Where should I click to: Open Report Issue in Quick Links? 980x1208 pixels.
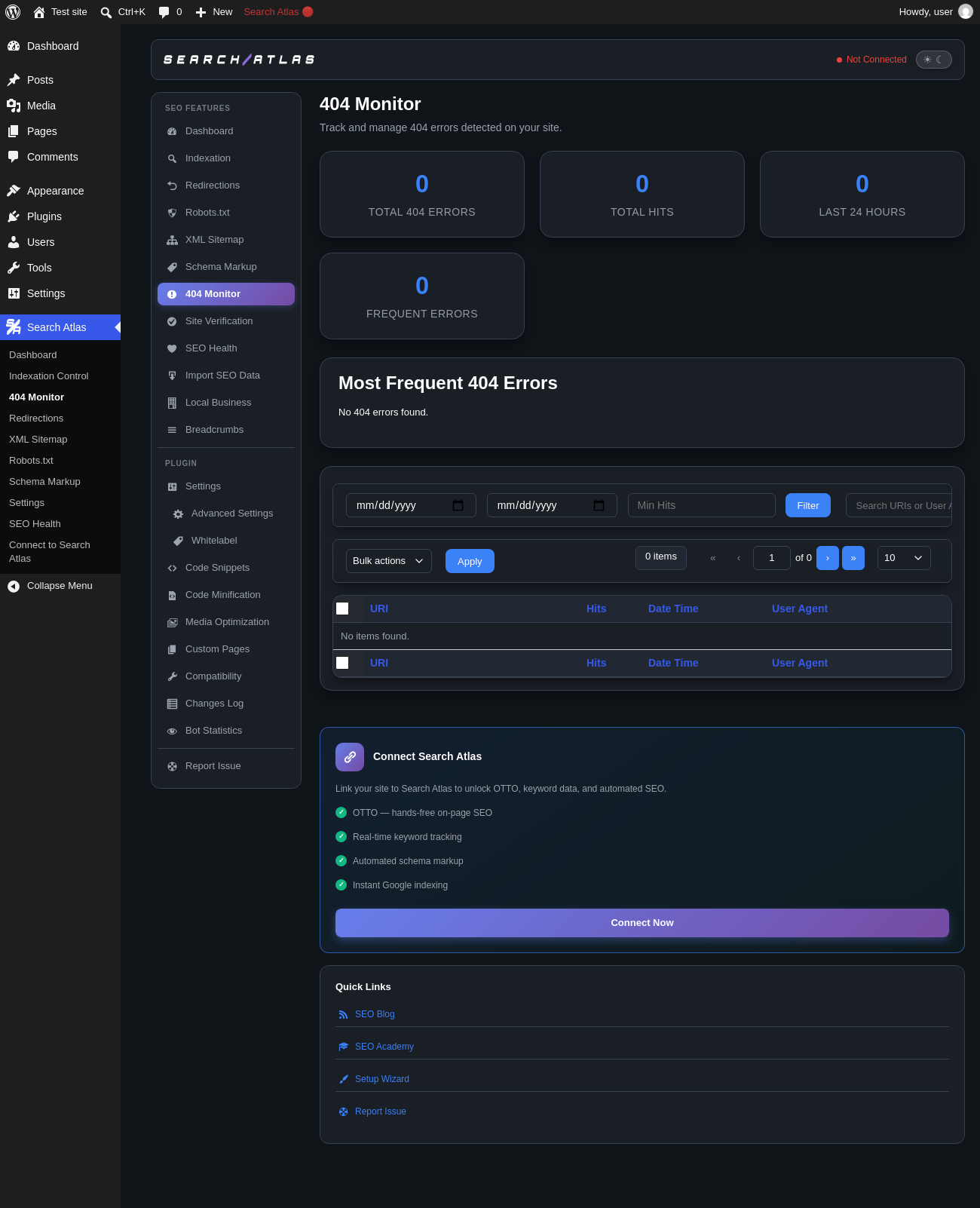pyautogui.click(x=381, y=1111)
